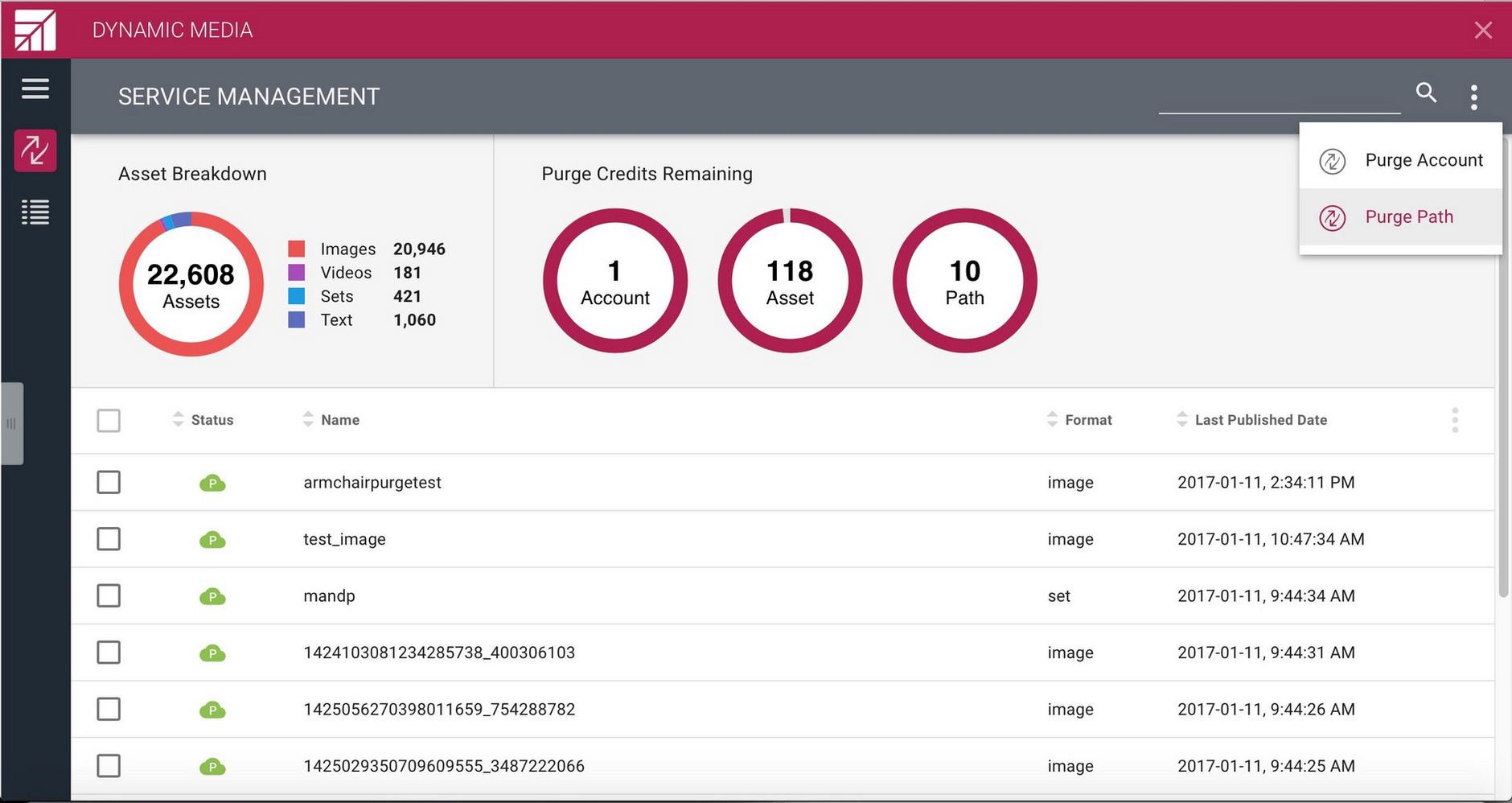Image resolution: width=1512 pixels, height=803 pixels.
Task: Click the Images red legend swatch
Action: tap(296, 249)
